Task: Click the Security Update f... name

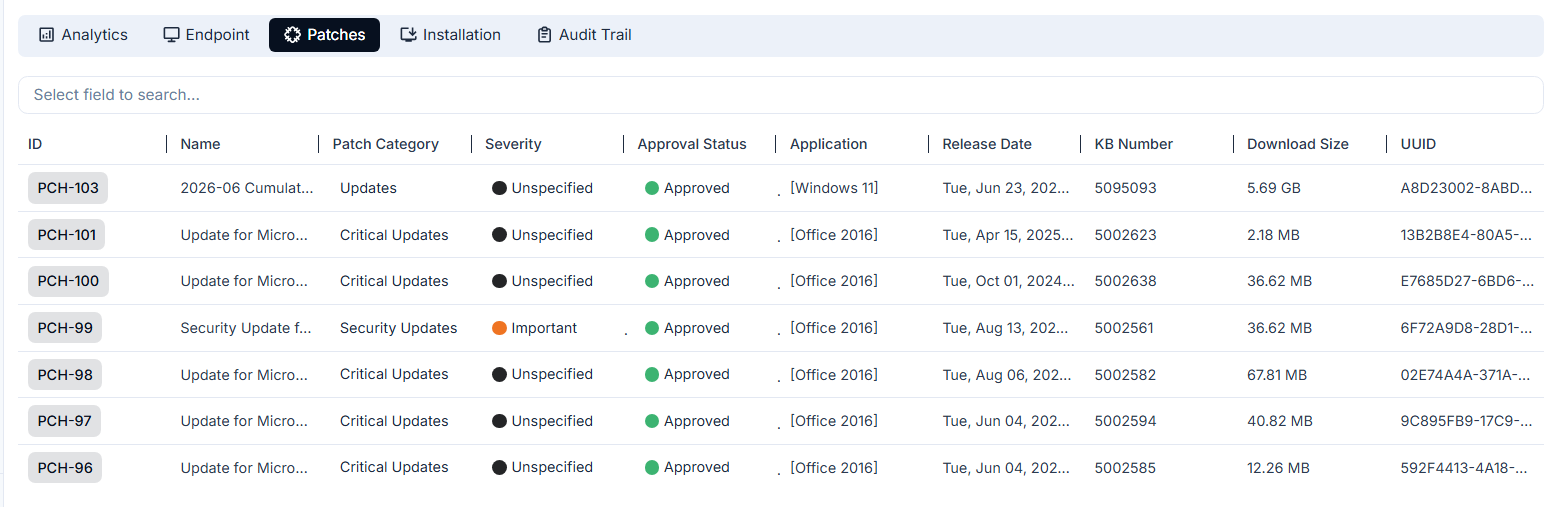Action: [x=246, y=328]
